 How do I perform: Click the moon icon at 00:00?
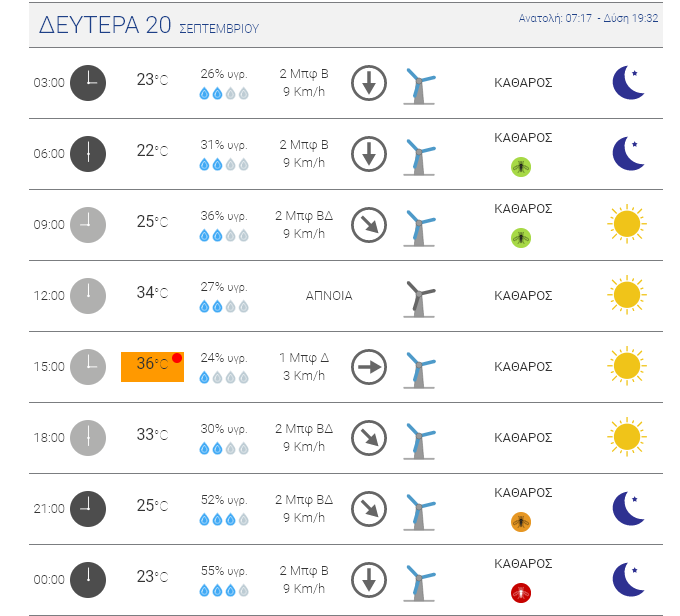(628, 580)
